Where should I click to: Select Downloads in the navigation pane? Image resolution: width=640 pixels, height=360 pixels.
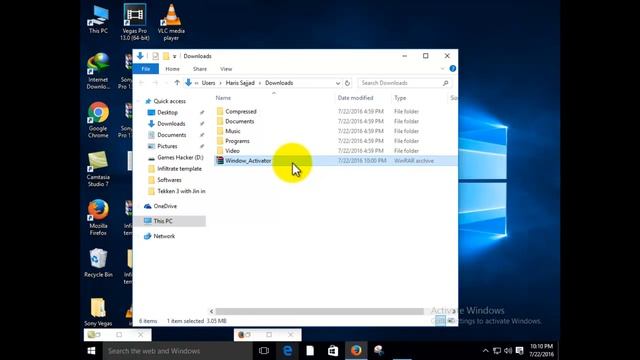(171, 124)
